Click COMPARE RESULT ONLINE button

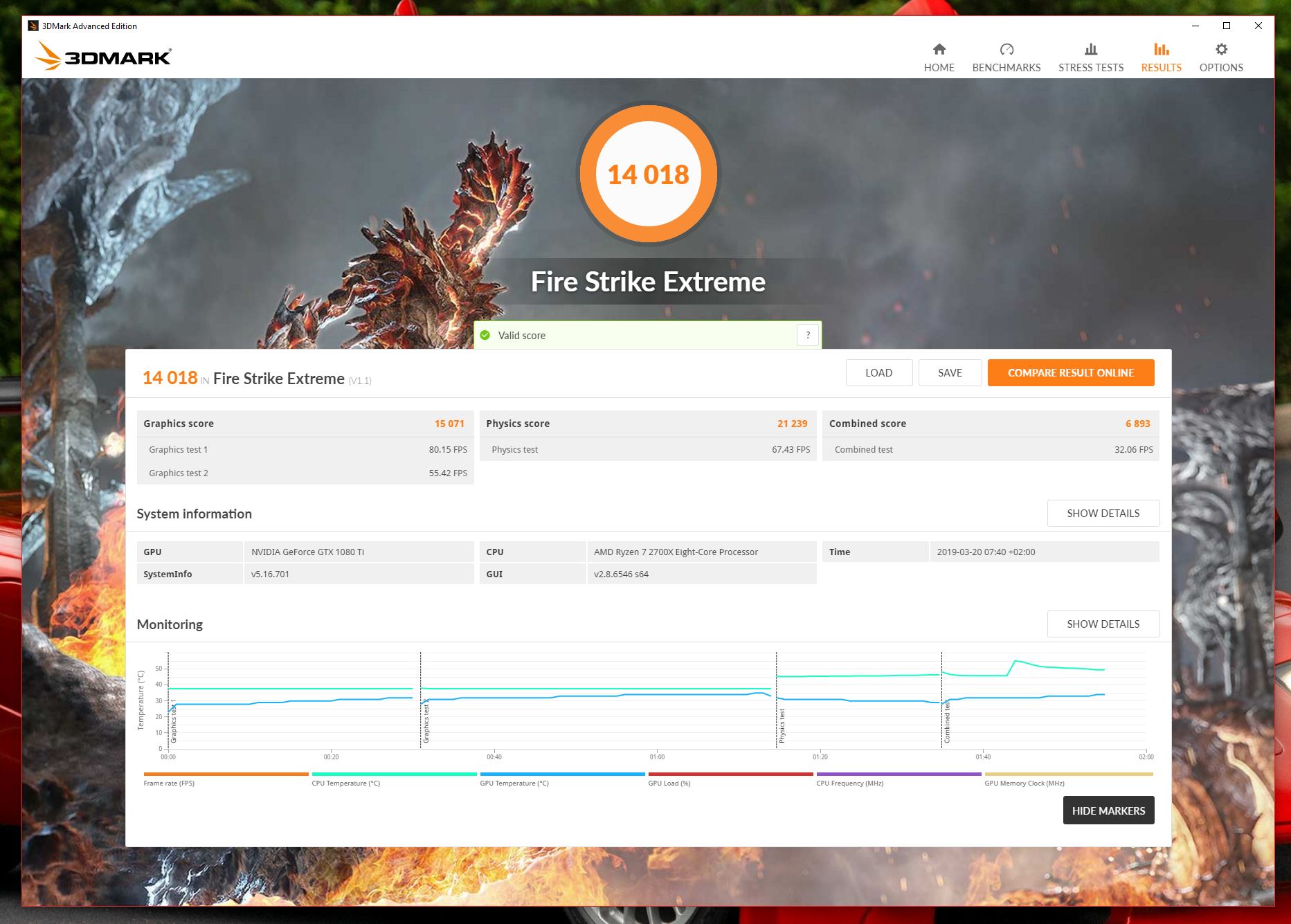(x=1071, y=372)
